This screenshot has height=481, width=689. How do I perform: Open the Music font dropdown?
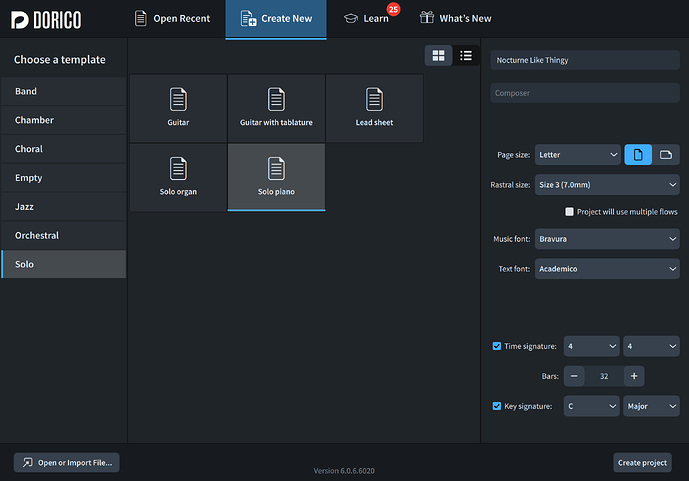607,239
